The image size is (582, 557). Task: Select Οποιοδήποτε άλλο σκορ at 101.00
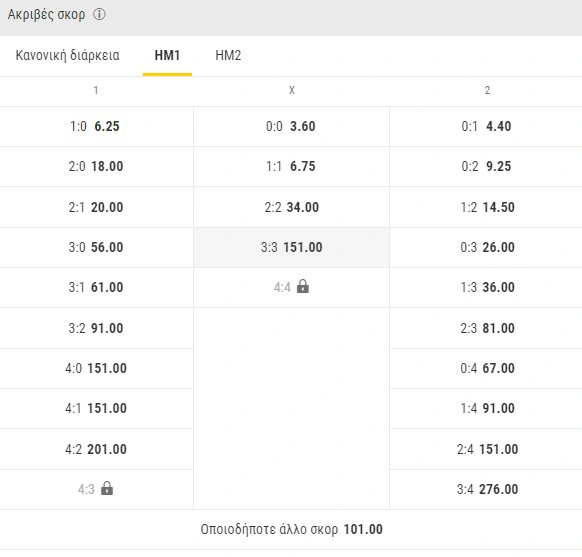291,529
